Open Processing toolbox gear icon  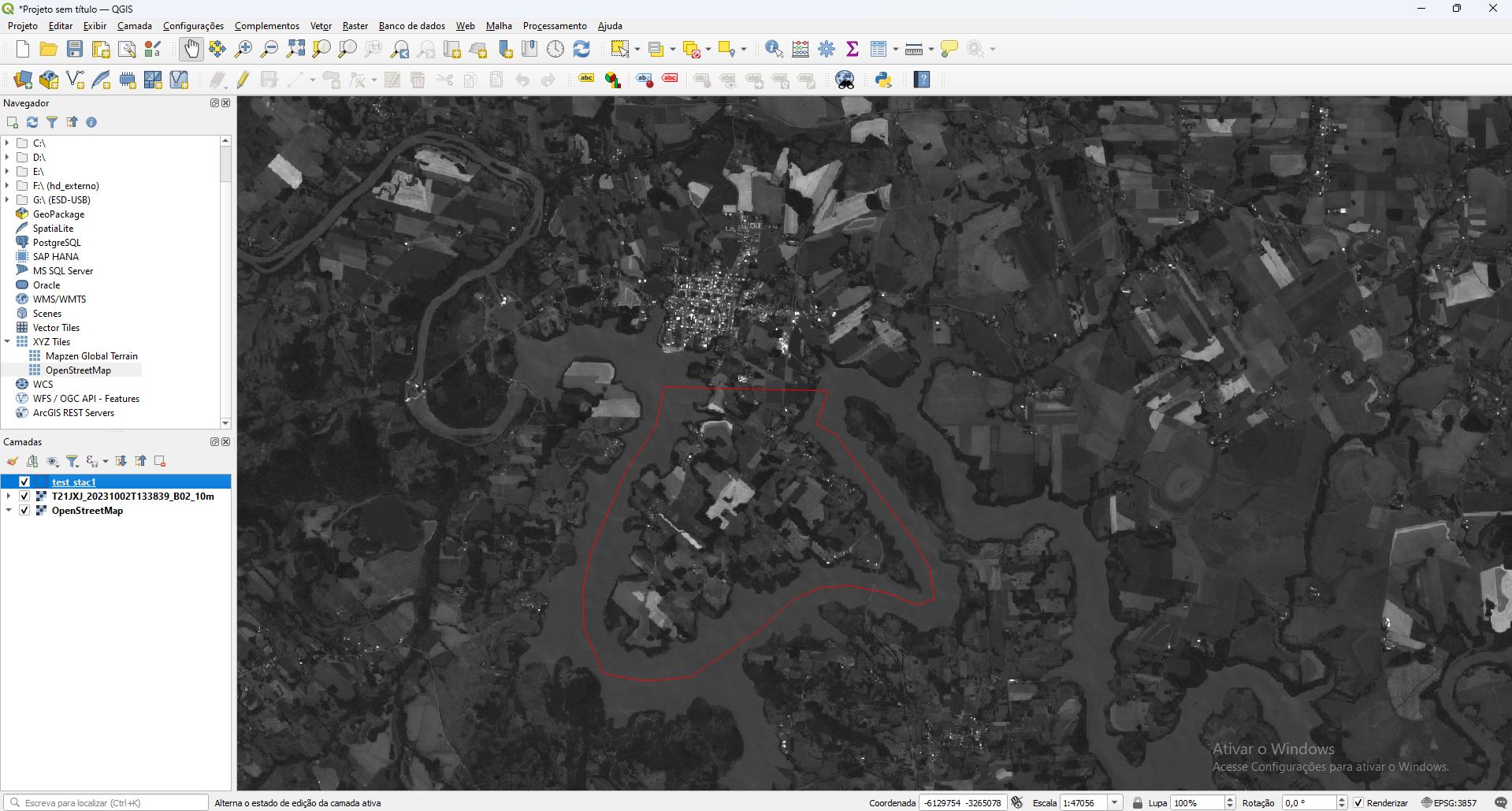point(827,49)
